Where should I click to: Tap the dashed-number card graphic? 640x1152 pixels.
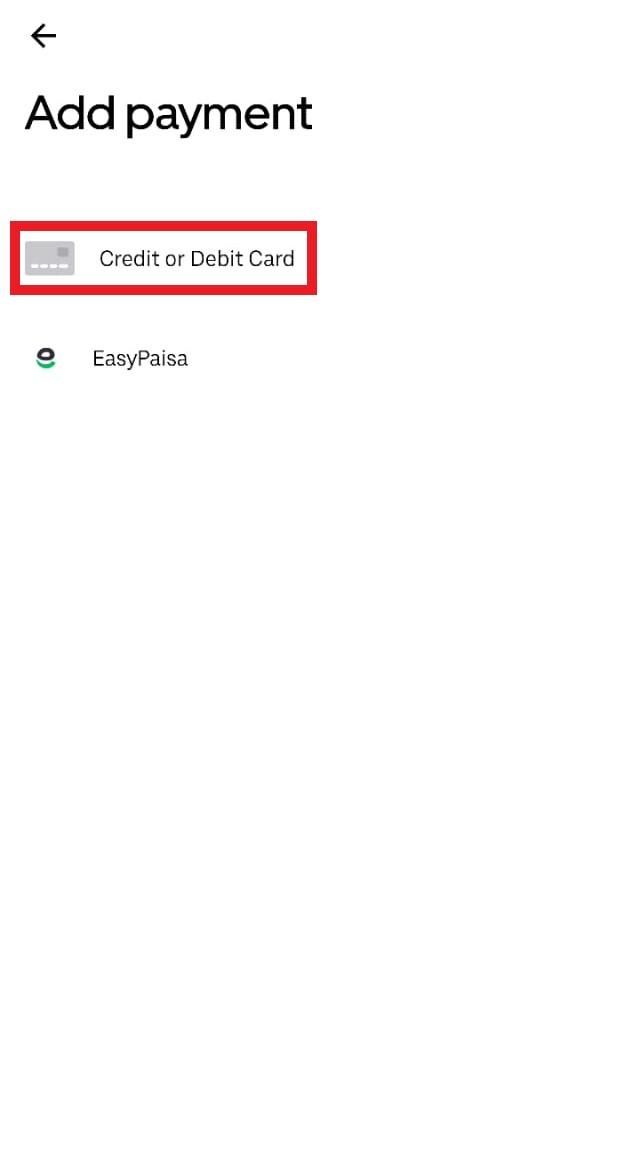(x=50, y=258)
